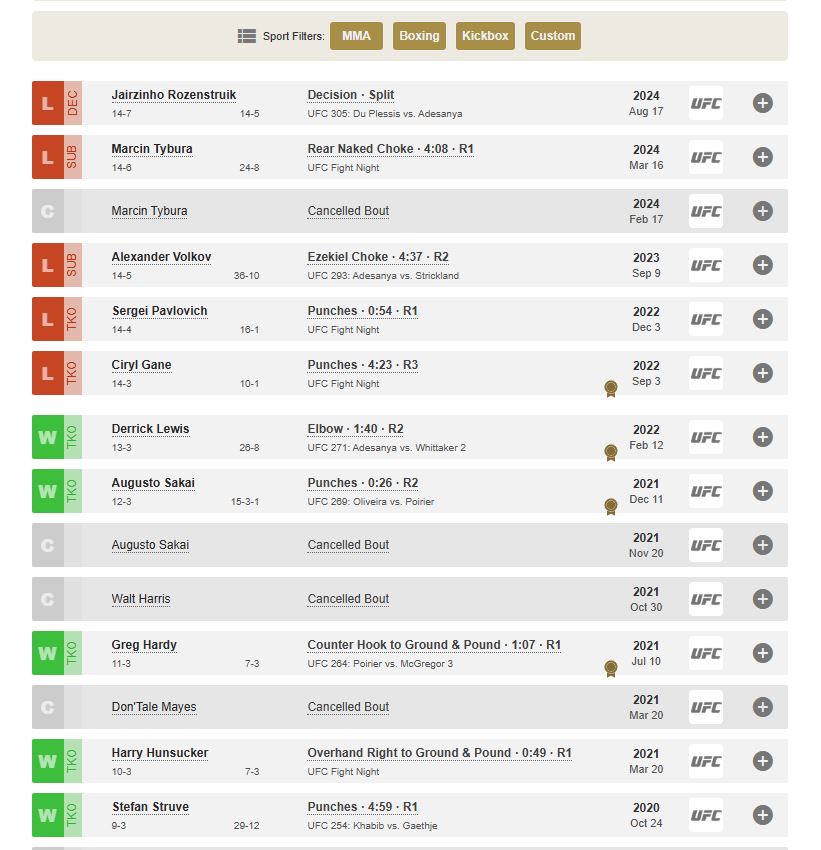Expand the Harry Hunsucker bout details
Image resolution: width=821 pixels, height=850 pixels.
(762, 761)
